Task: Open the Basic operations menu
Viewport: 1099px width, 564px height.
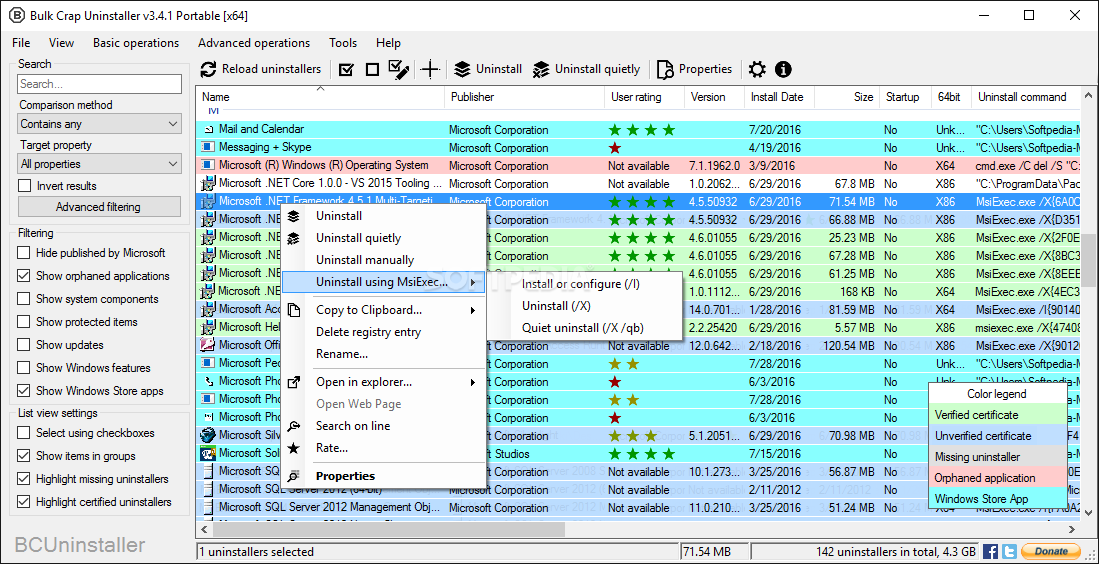Action: (x=136, y=43)
